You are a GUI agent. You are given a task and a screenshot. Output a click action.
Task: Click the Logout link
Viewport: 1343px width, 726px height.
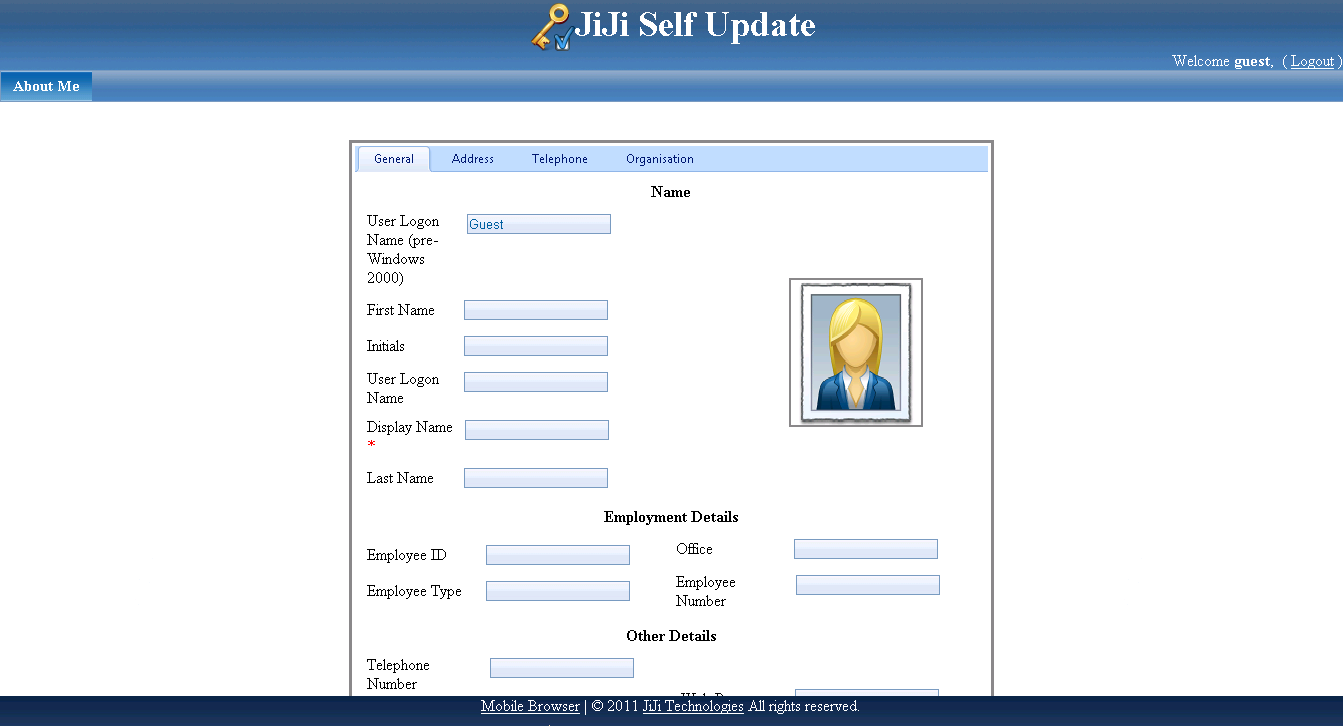1312,61
